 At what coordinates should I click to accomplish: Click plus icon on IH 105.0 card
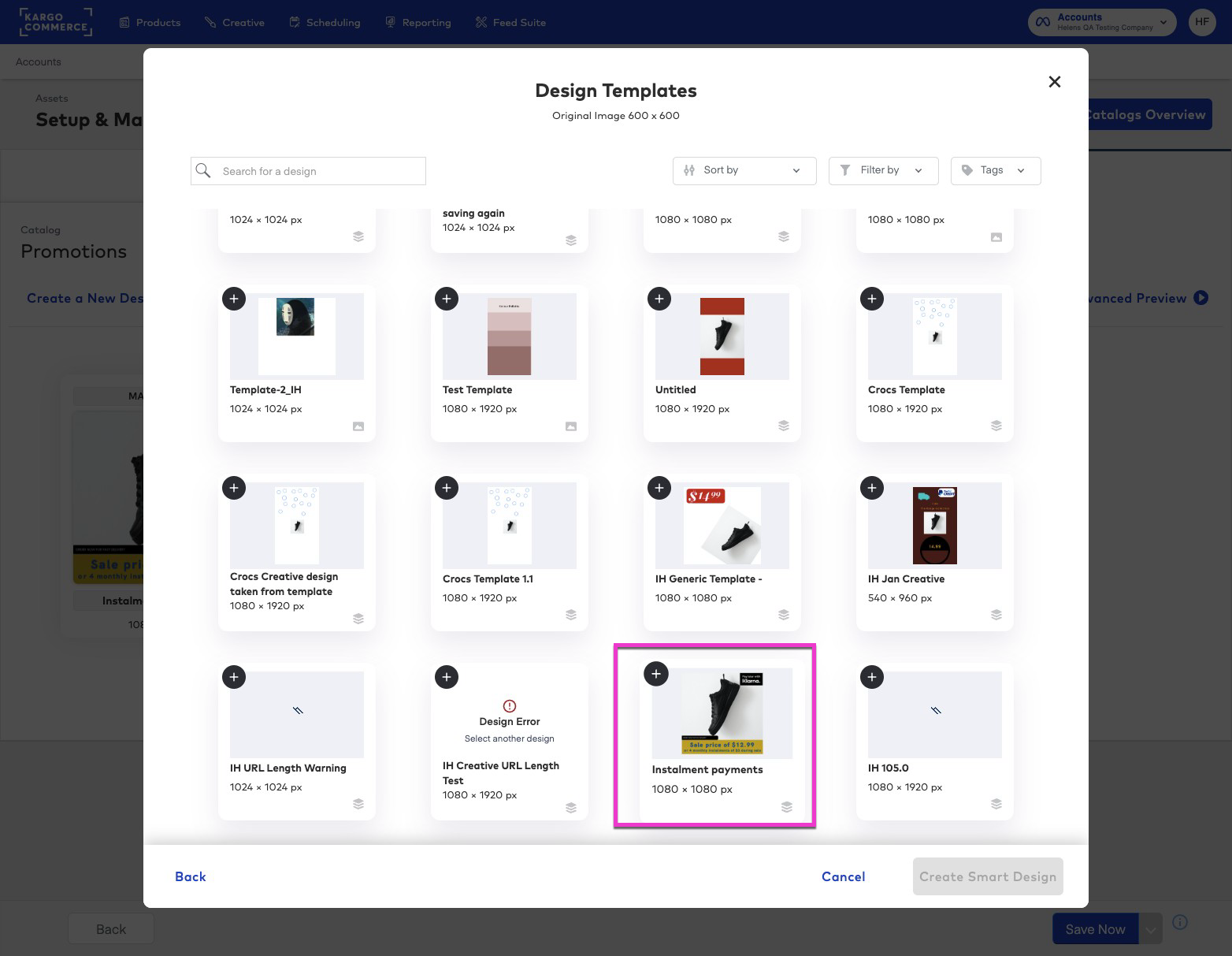pyautogui.click(x=872, y=677)
